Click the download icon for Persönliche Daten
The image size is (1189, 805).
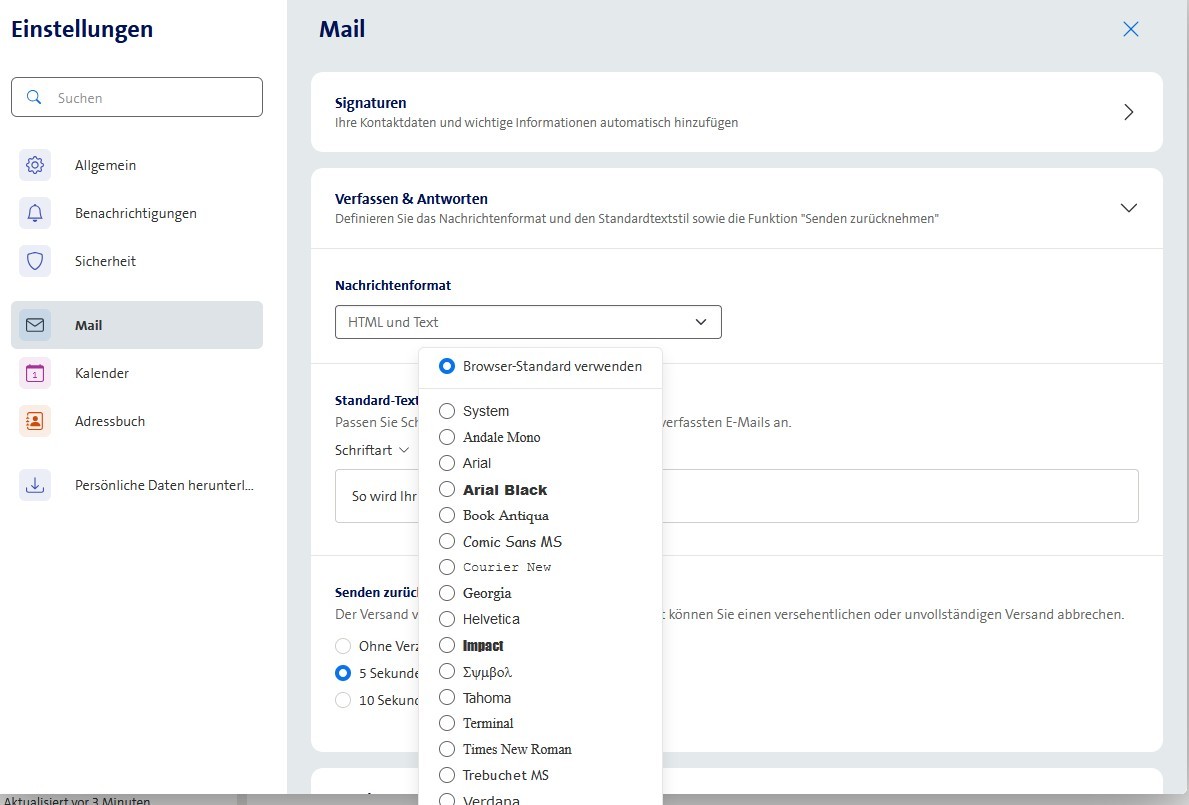tap(35, 485)
